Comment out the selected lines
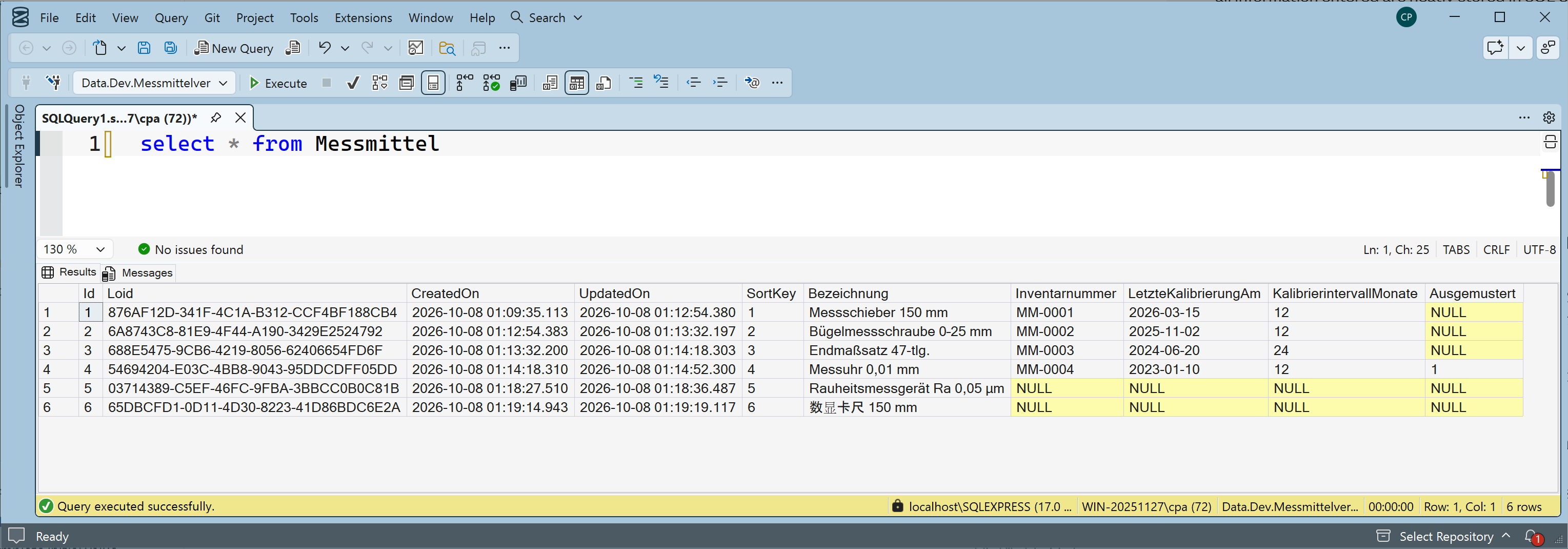The image size is (1568, 549). (635, 83)
